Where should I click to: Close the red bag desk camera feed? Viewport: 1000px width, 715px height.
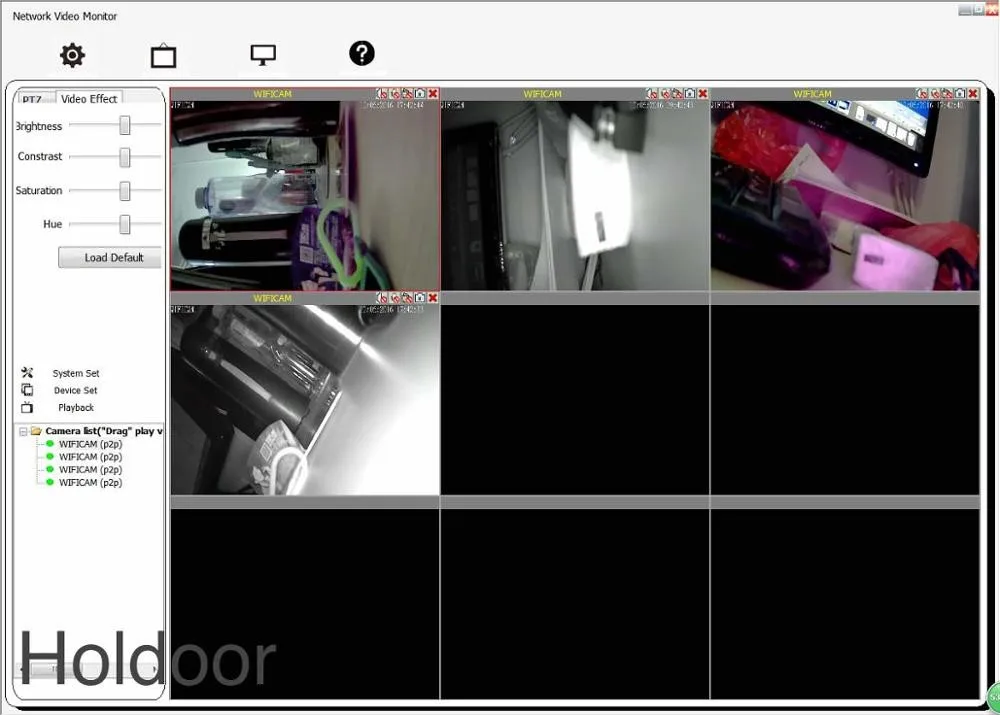(x=973, y=94)
